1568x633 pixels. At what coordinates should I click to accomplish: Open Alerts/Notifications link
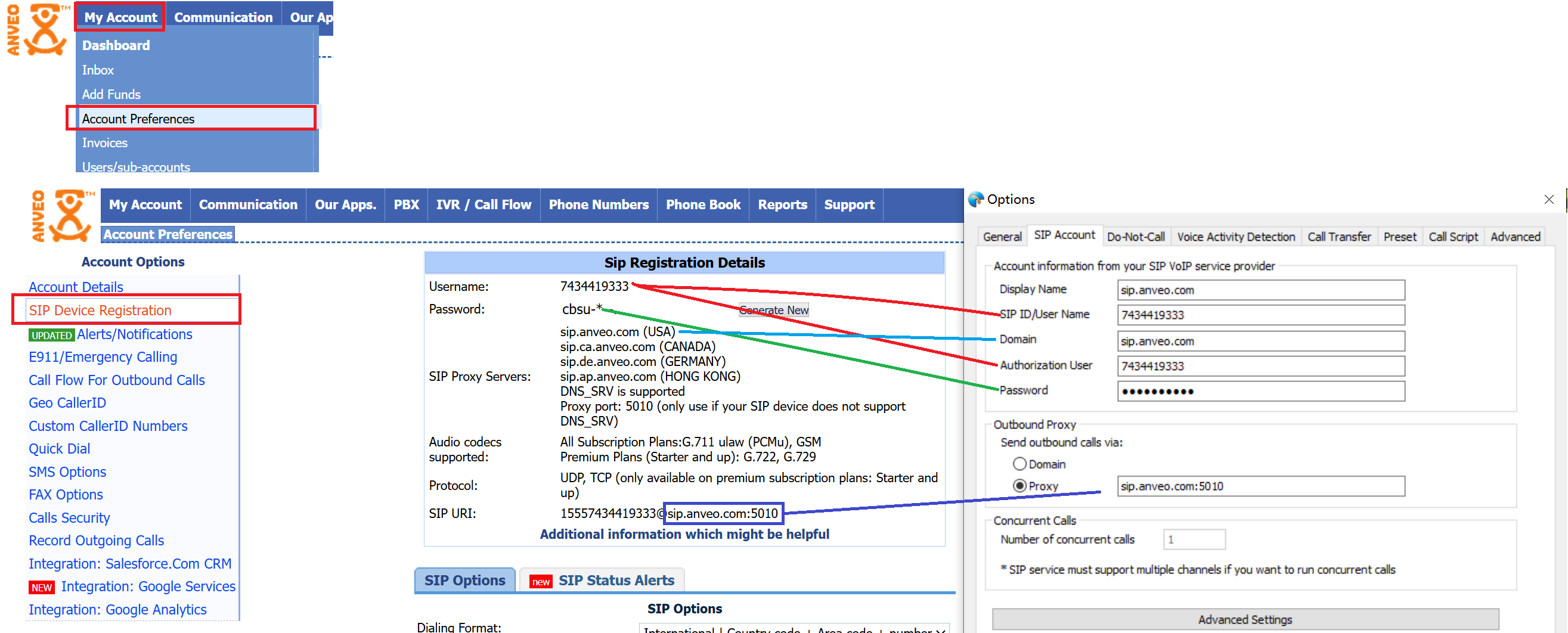135,334
